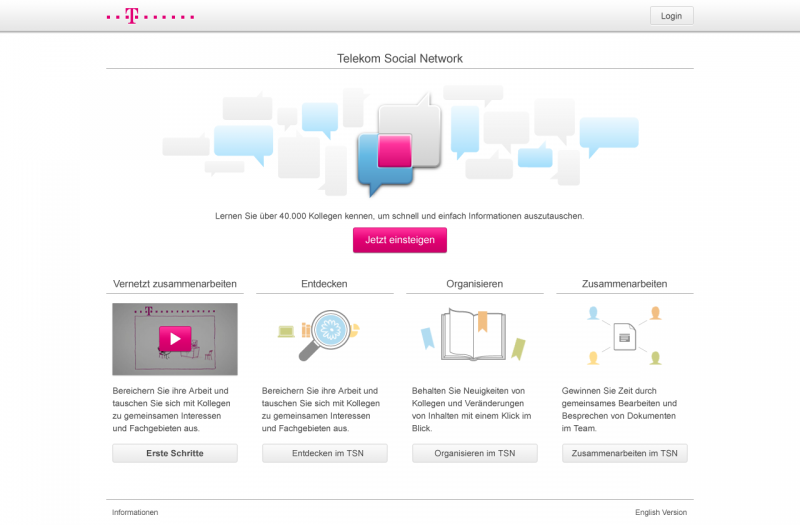
Task: Open the Informationen footer link
Action: [135, 512]
